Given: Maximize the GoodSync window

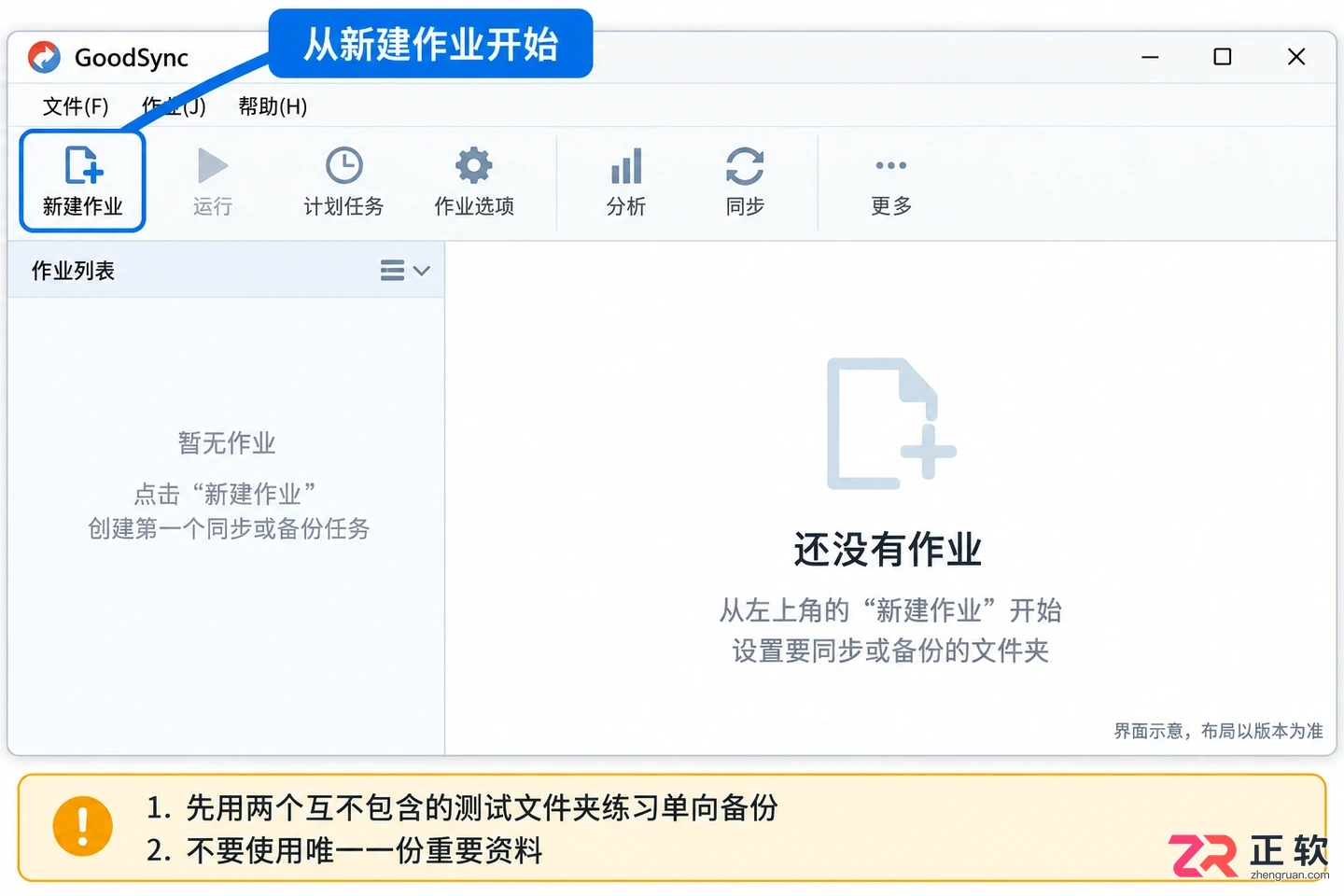Looking at the screenshot, I should [1222, 57].
